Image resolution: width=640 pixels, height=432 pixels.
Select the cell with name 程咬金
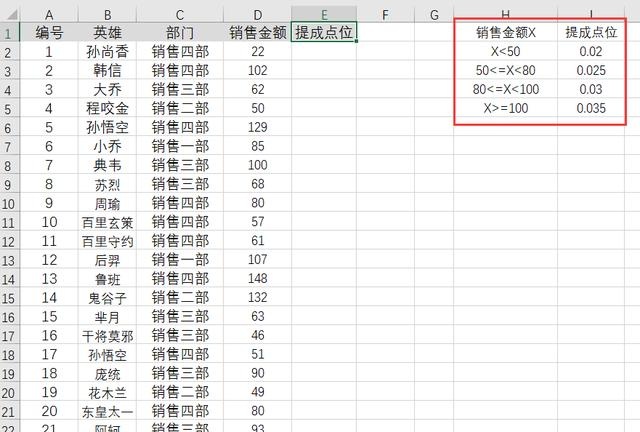click(107, 108)
